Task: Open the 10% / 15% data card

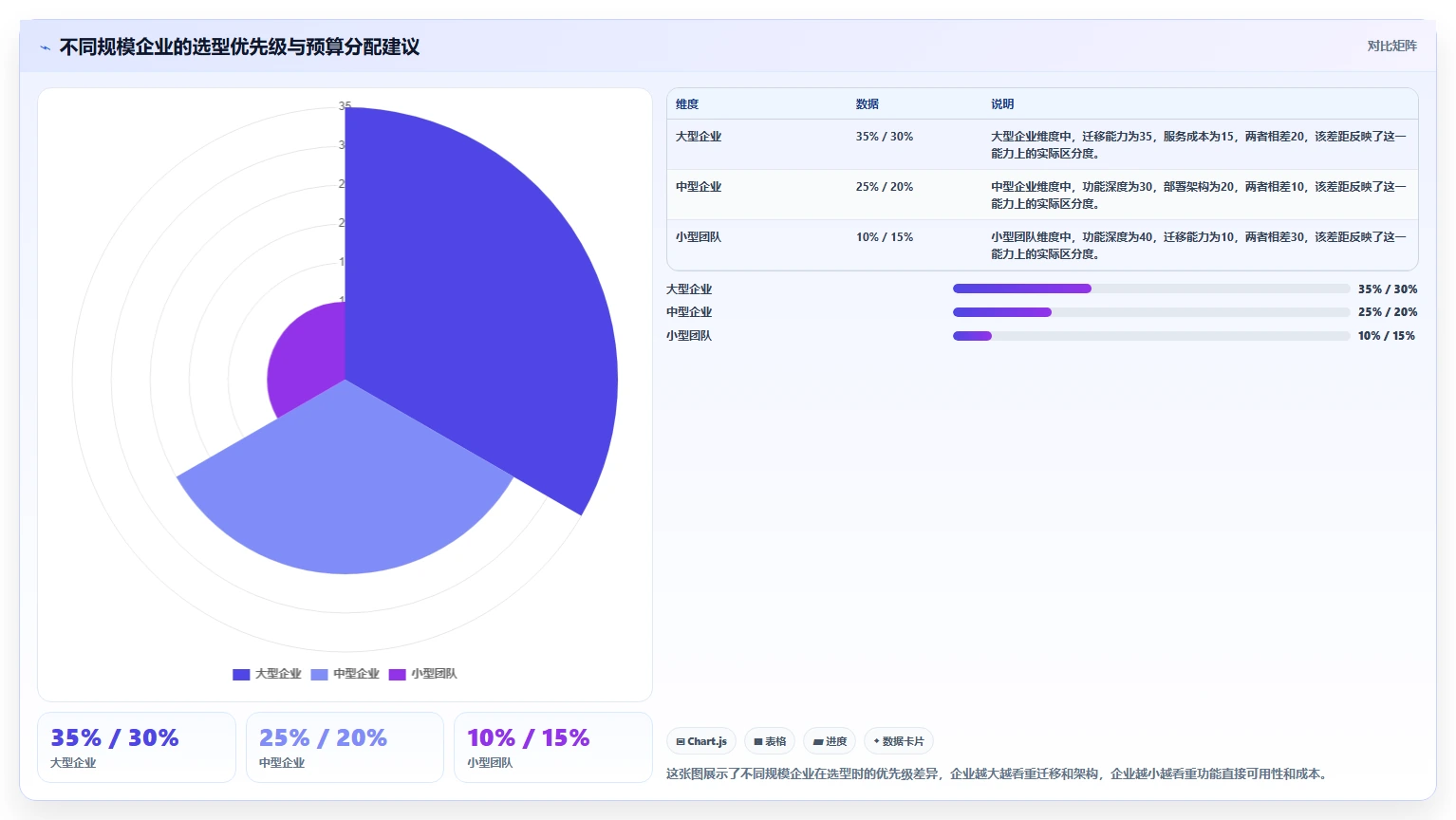Action: point(553,748)
